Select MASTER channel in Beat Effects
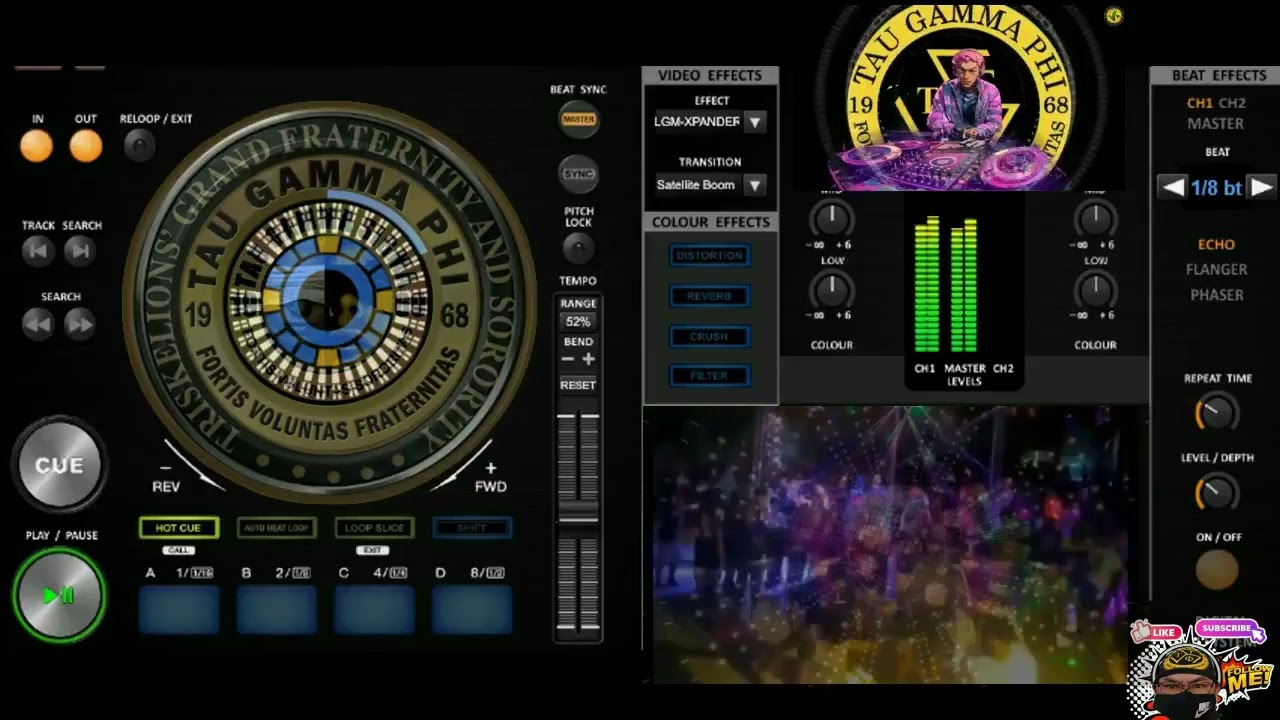 (x=1216, y=124)
